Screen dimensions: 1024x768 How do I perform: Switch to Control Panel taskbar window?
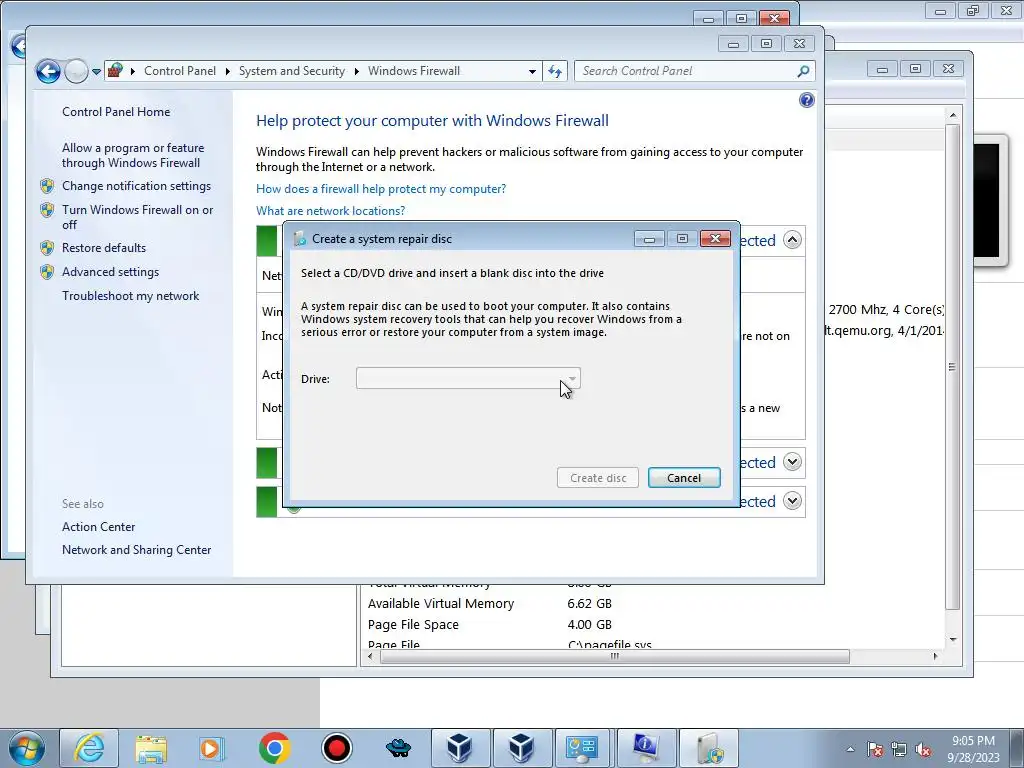click(x=583, y=748)
